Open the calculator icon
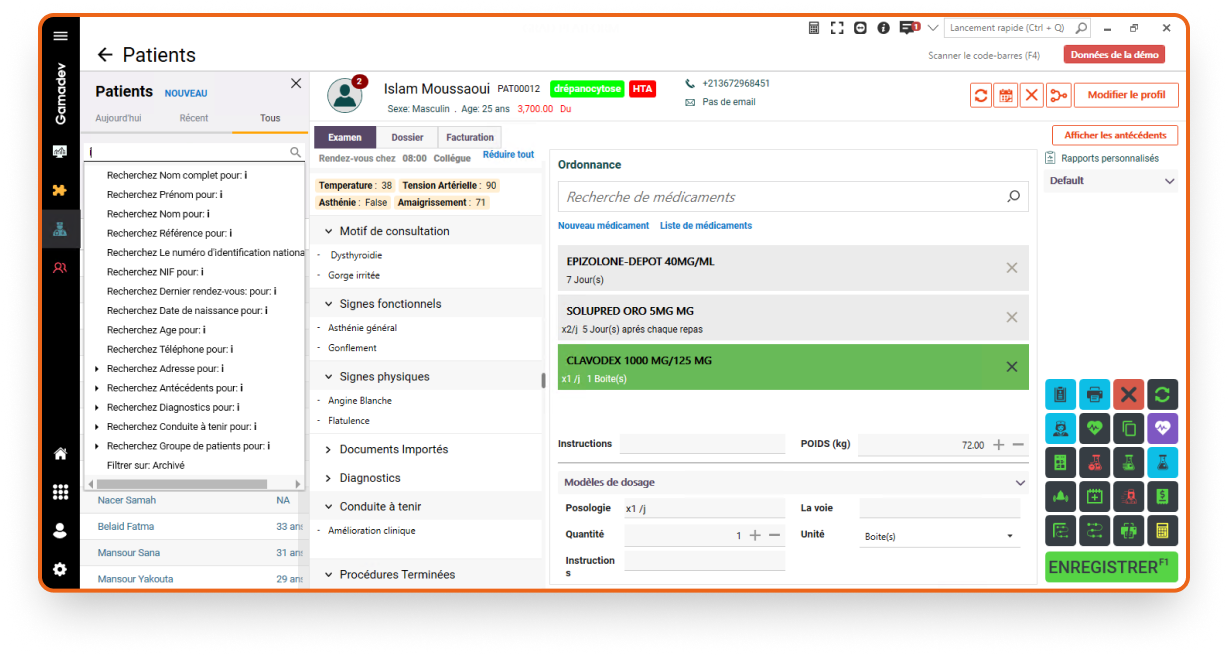 pyautogui.click(x=1162, y=529)
